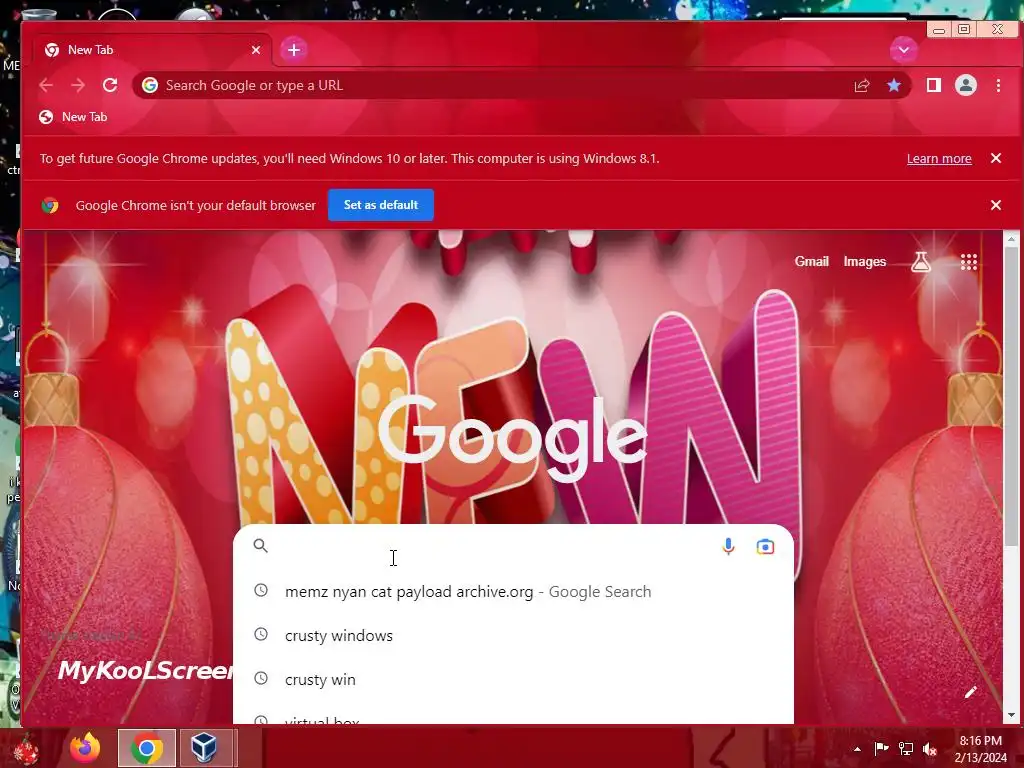The image size is (1024, 768).
Task: Toggle the Chrome side panel icon
Action: 934,85
